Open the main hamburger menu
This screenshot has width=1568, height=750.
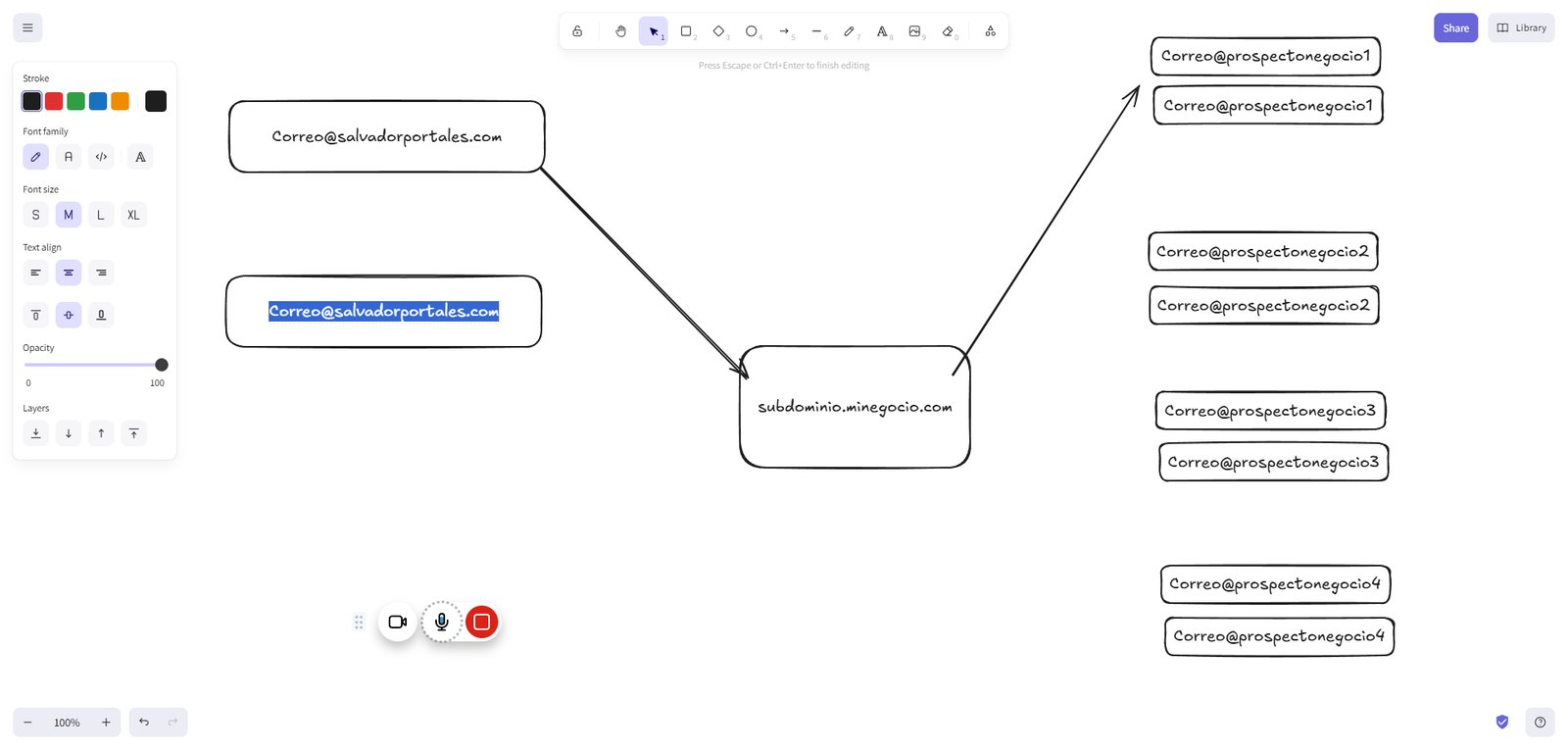click(27, 27)
